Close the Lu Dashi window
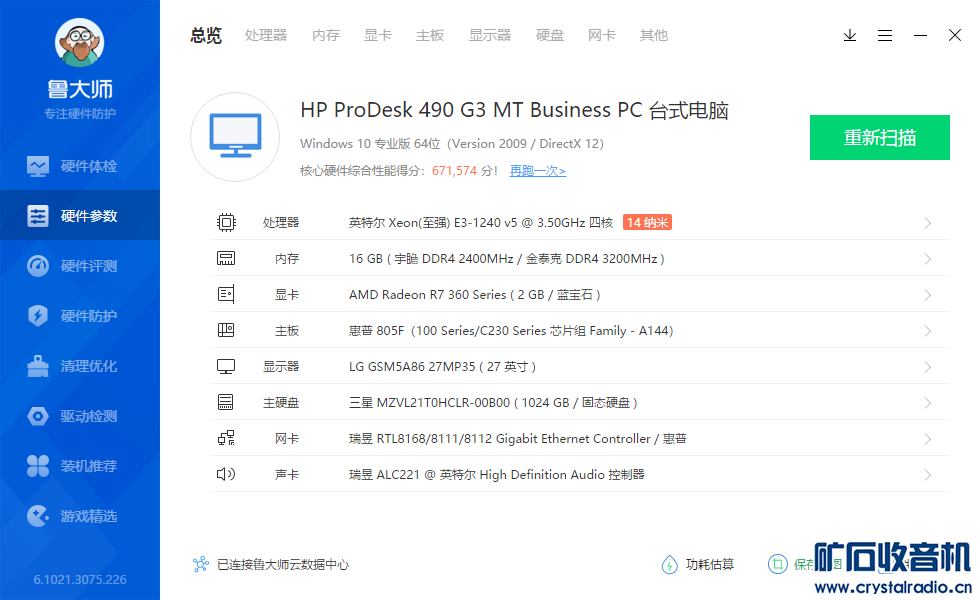Viewport: 980px width, 600px height. coord(954,36)
